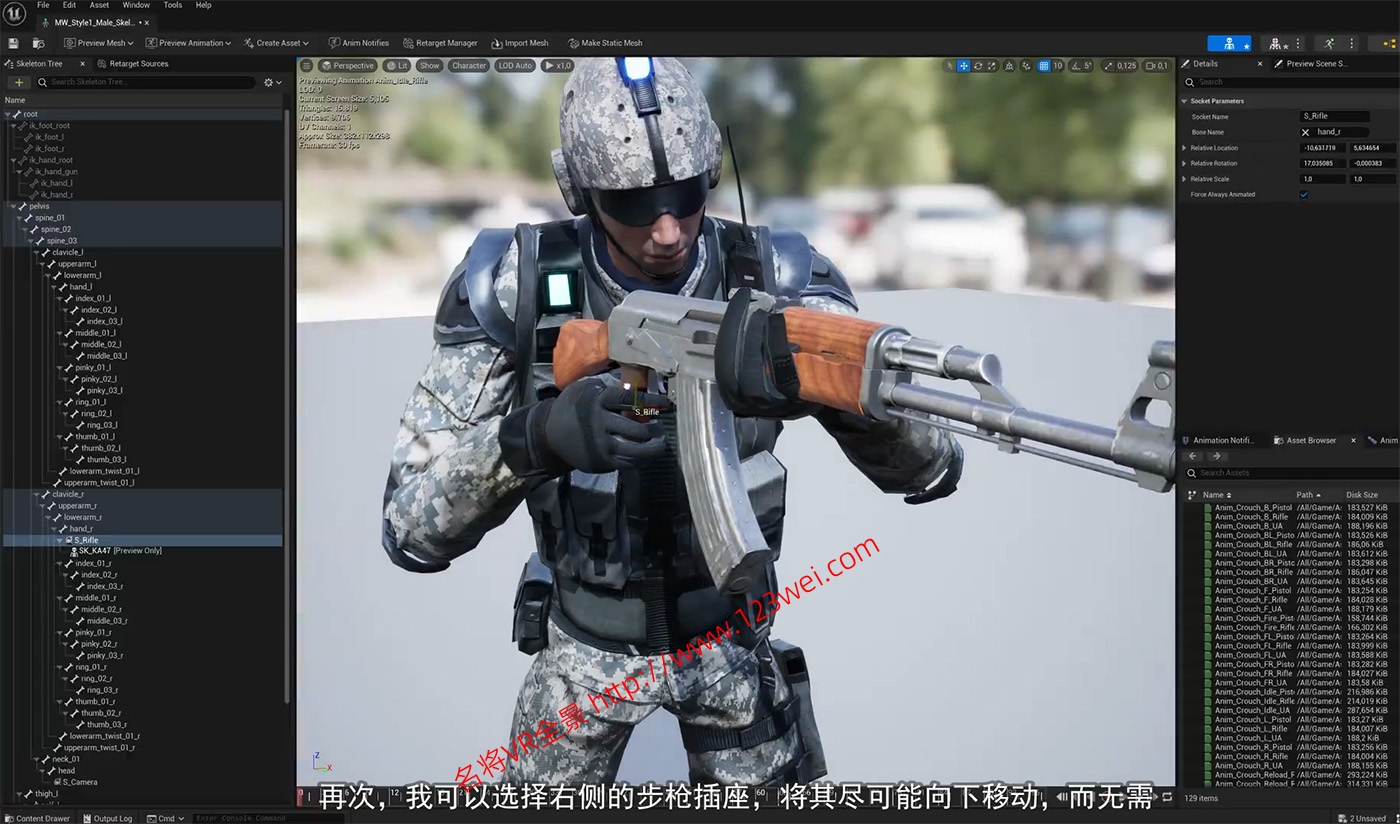Open the Window menu
1400x824 pixels.
(x=136, y=5)
